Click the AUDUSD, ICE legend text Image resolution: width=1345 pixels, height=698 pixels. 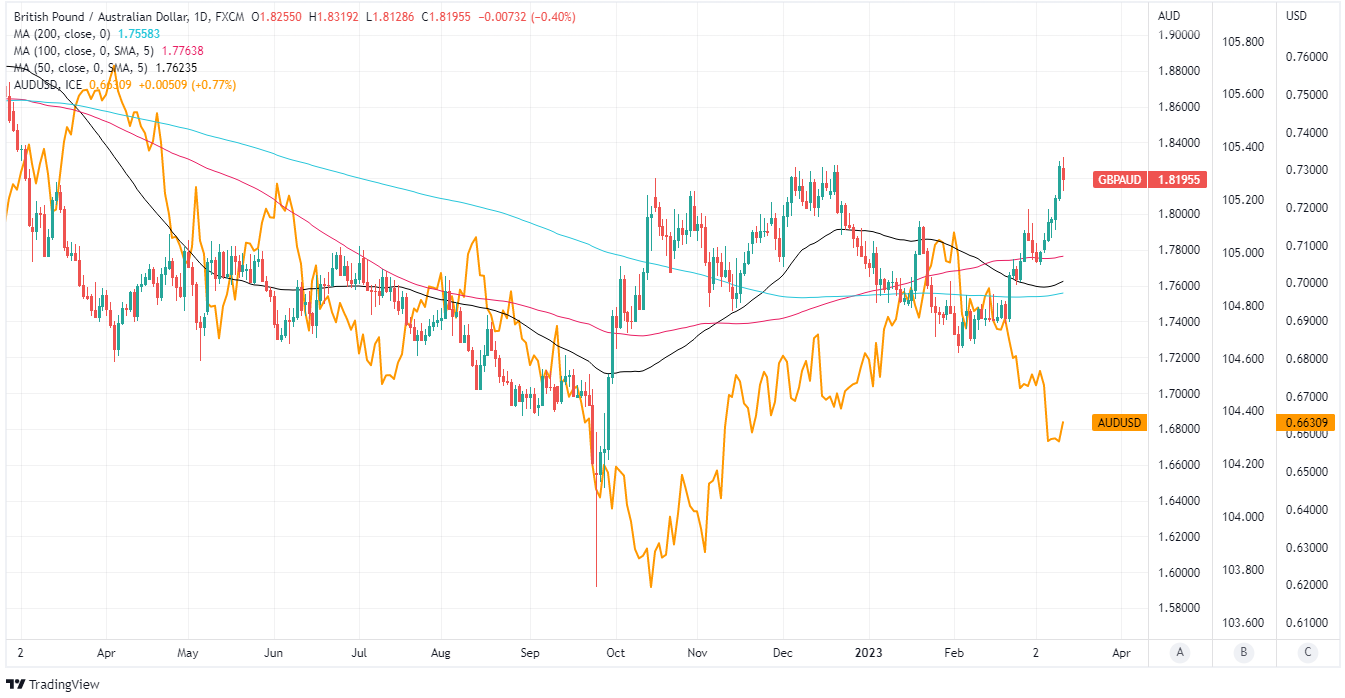pyautogui.click(x=48, y=85)
